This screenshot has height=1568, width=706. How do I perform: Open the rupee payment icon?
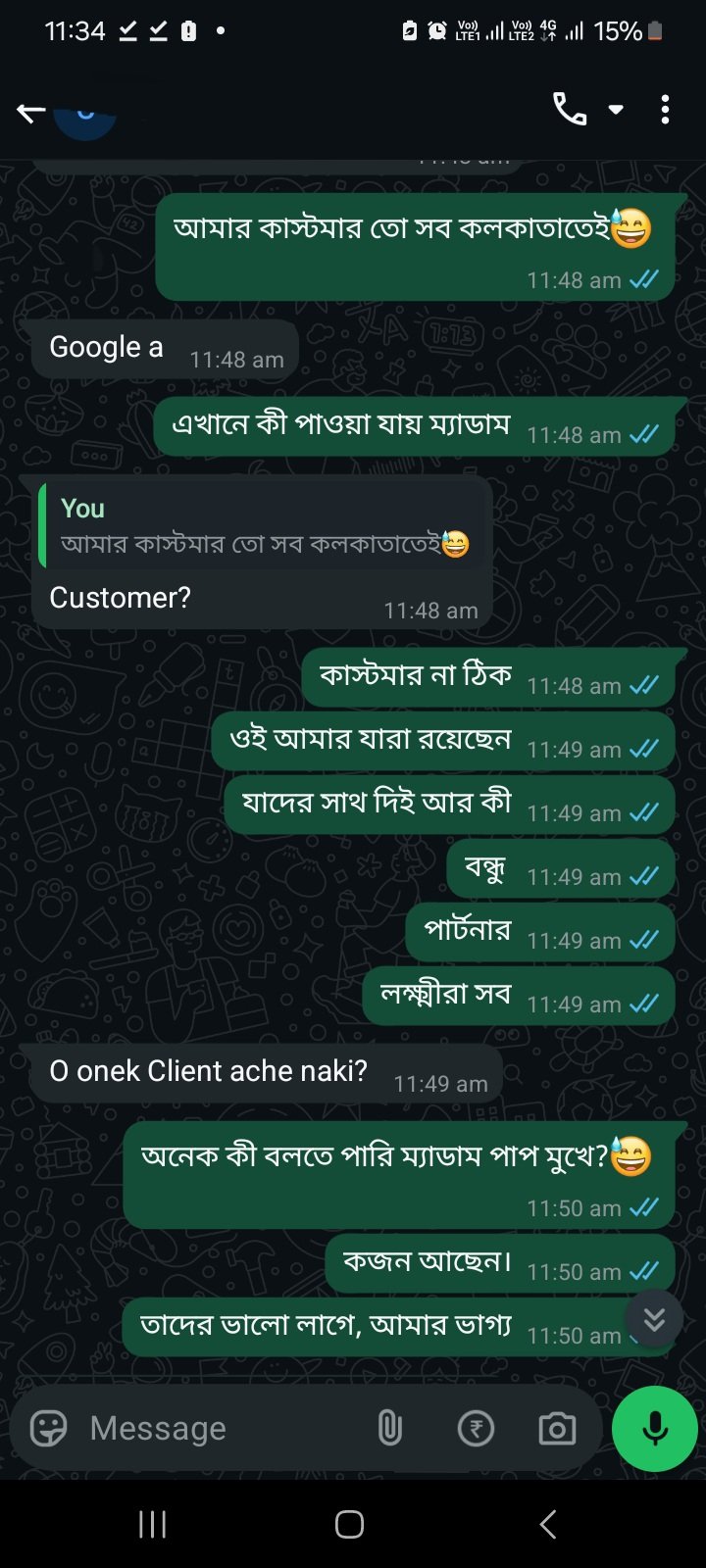click(x=476, y=1428)
